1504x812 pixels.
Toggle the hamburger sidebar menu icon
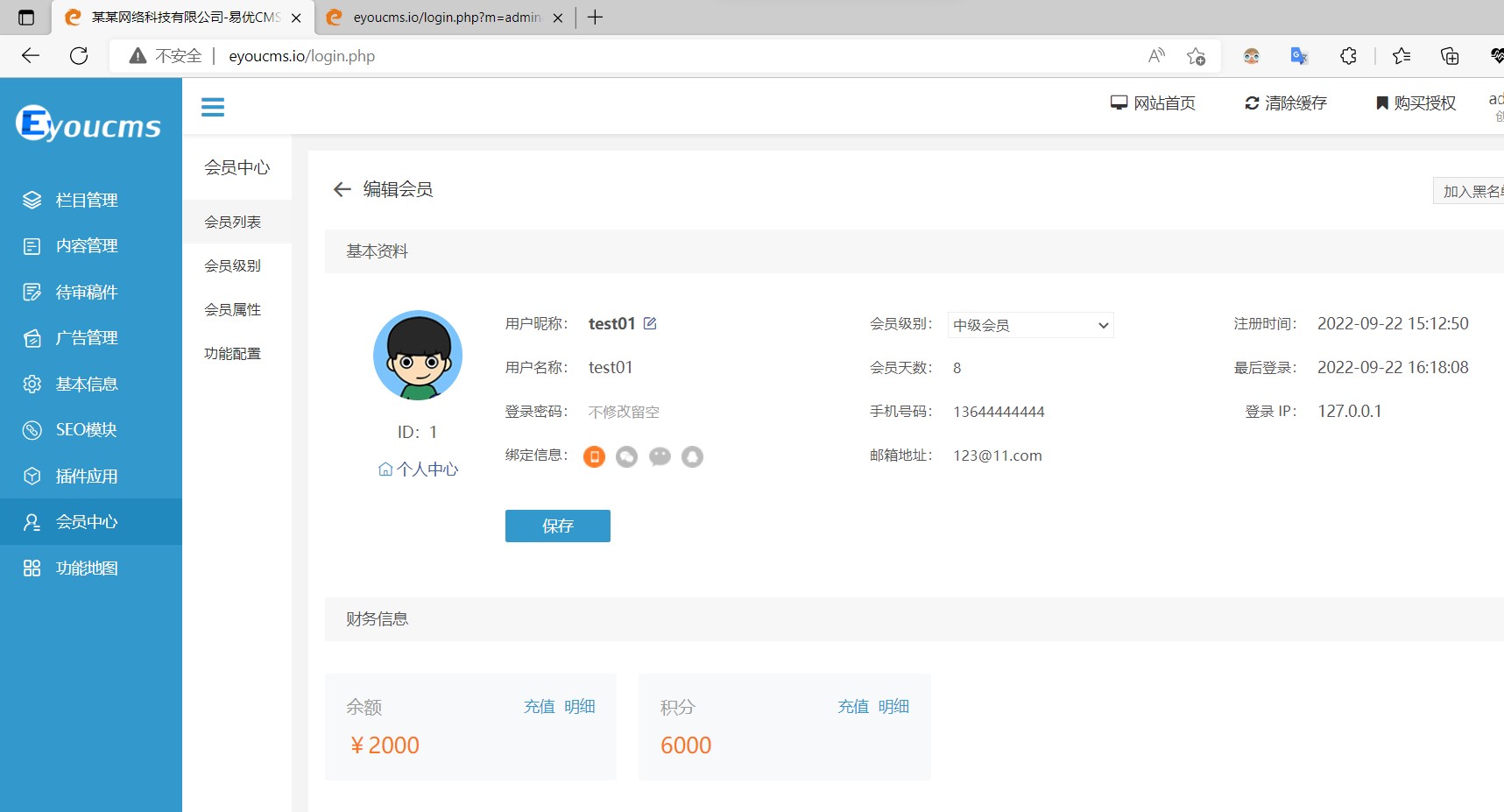[x=213, y=107]
